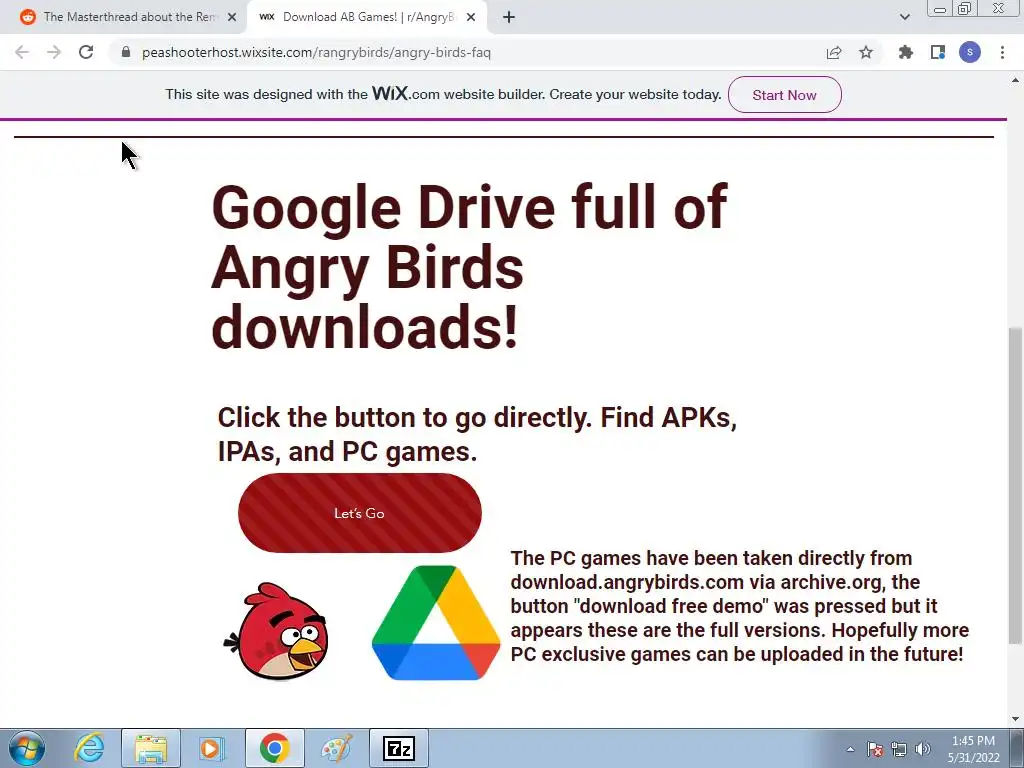The width and height of the screenshot is (1024, 768).
Task: Close the Download AB Games tab
Action: (471, 17)
